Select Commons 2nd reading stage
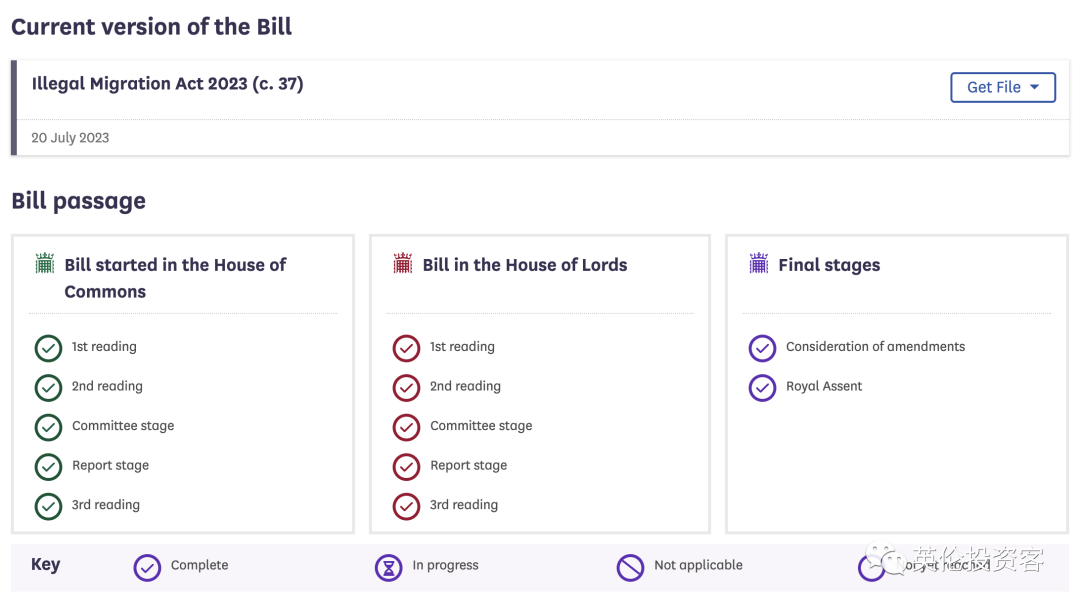Image resolution: width=1080 pixels, height=607 pixels. click(107, 387)
